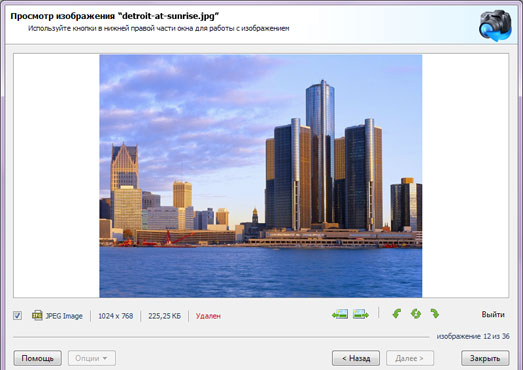Rotate image counterclockwise with left green arrow
Viewport: 523px width, 370px height.
coord(397,314)
